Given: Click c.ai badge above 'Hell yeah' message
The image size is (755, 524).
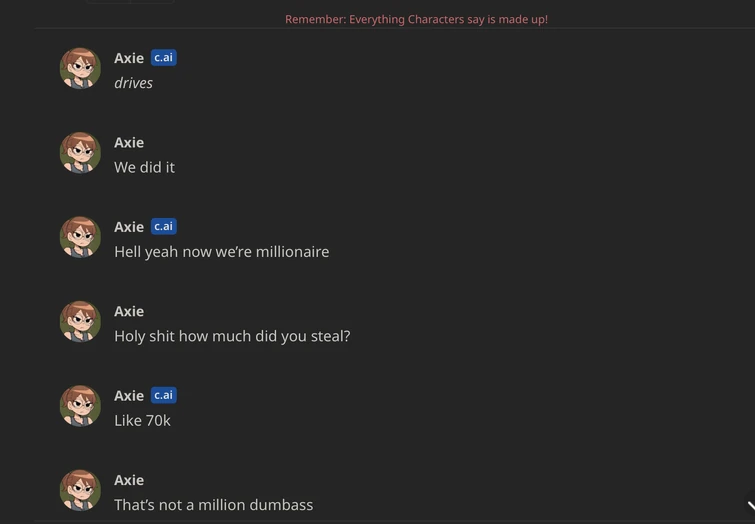Looking at the screenshot, I should click(163, 227).
